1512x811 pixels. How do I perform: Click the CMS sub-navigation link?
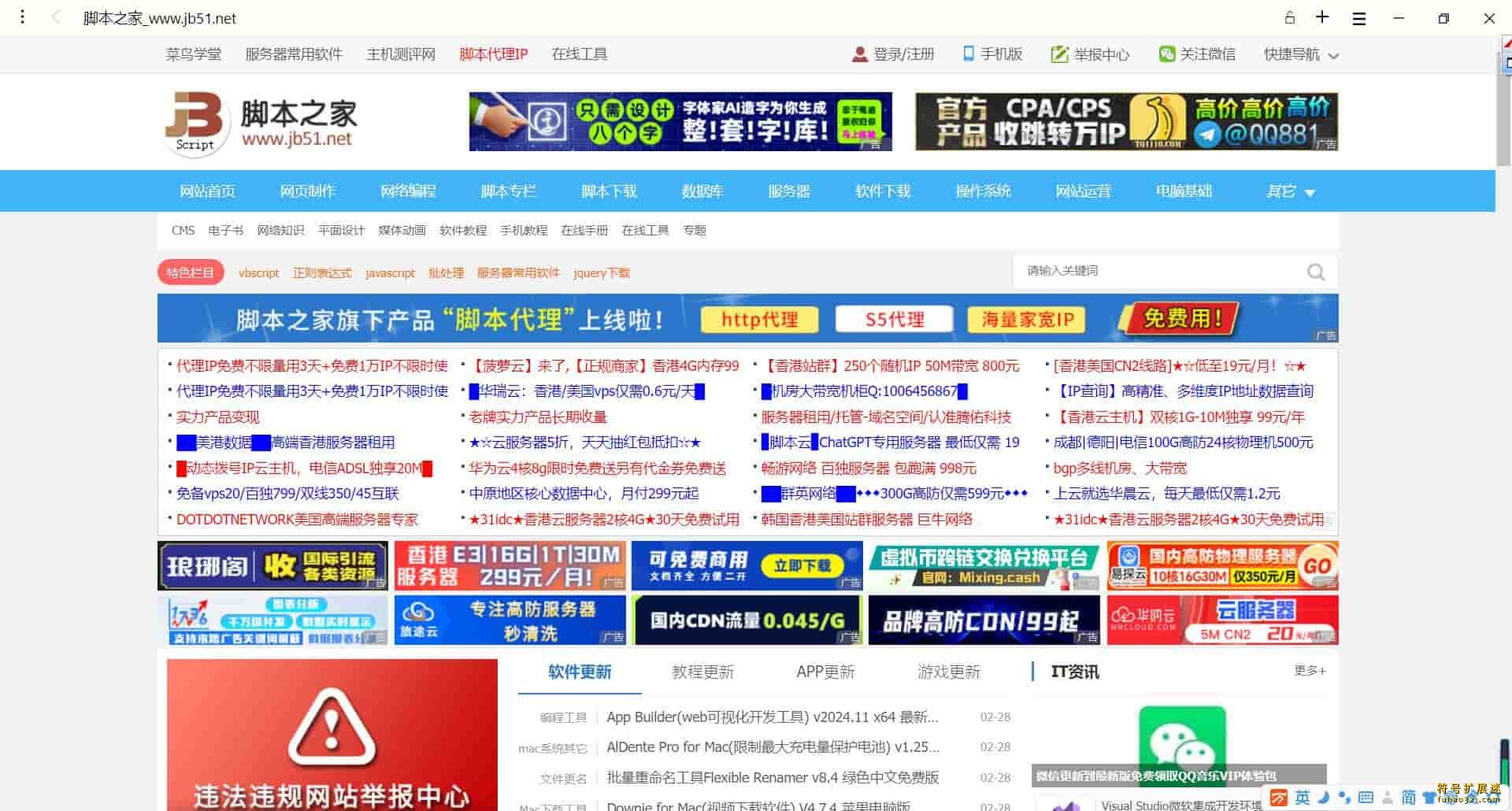(183, 231)
